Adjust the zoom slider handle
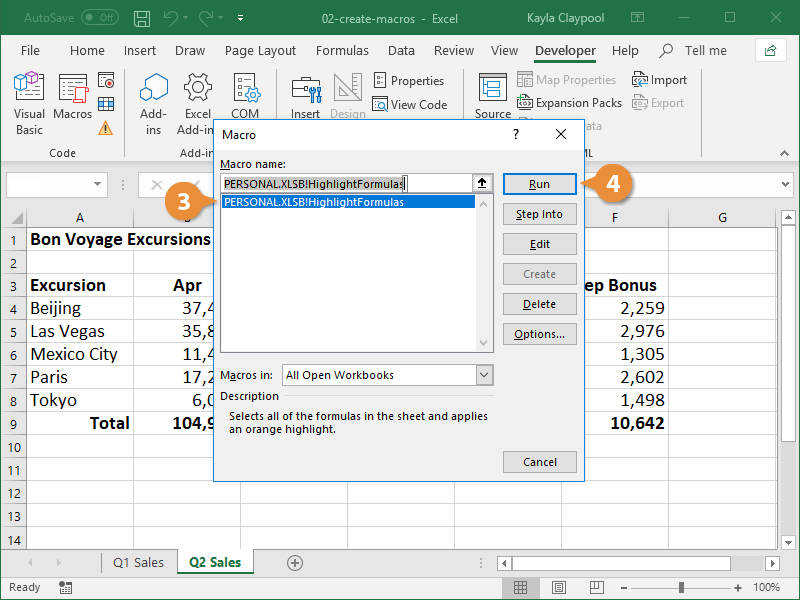The height and width of the screenshot is (600, 800). click(681, 588)
